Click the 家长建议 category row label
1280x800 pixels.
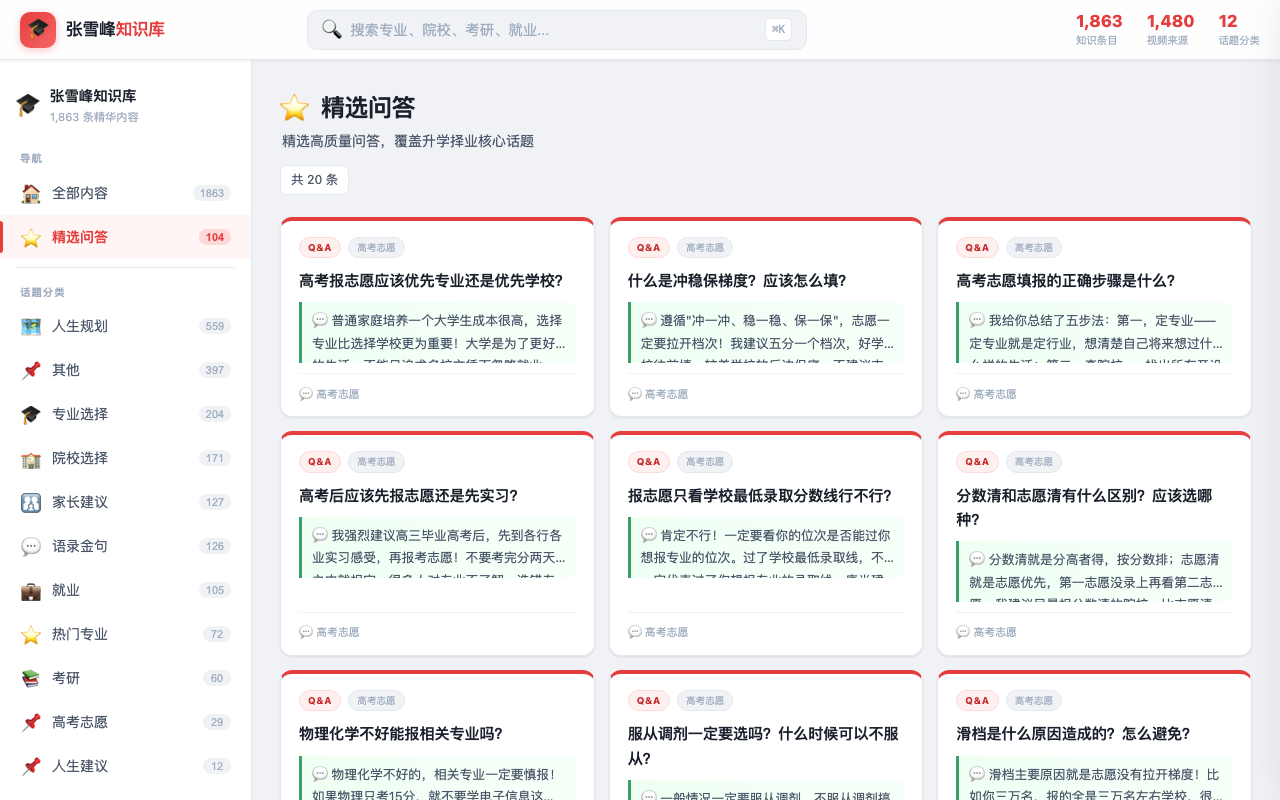pyautogui.click(x=80, y=502)
